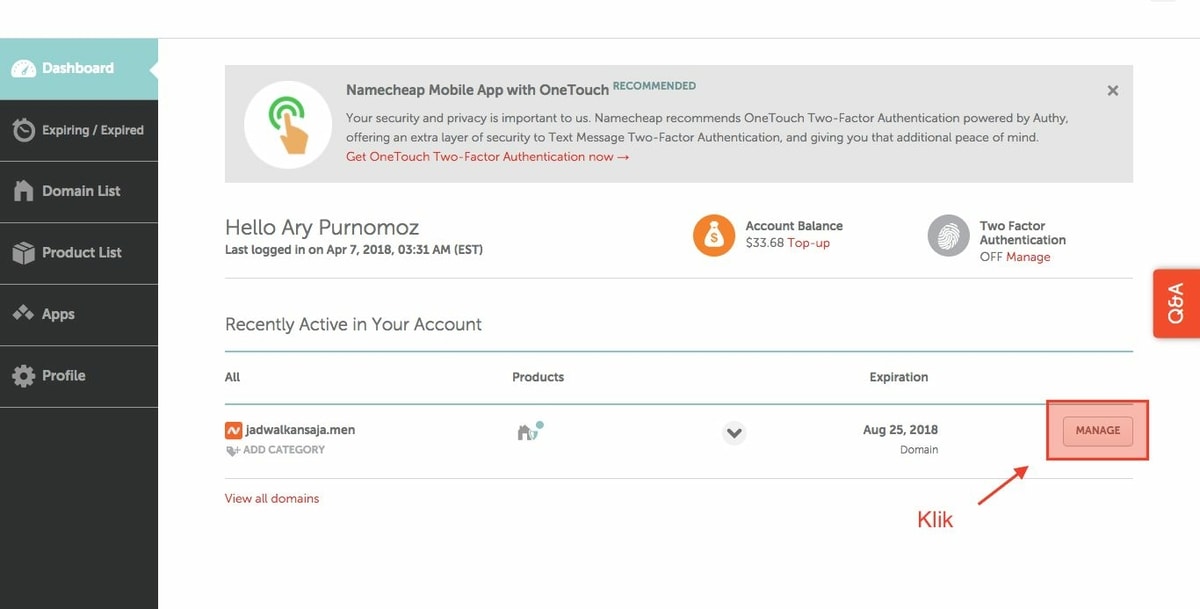This screenshot has height=609, width=1200.
Task: Go to Domain List in sidebar
Action: tap(79, 191)
